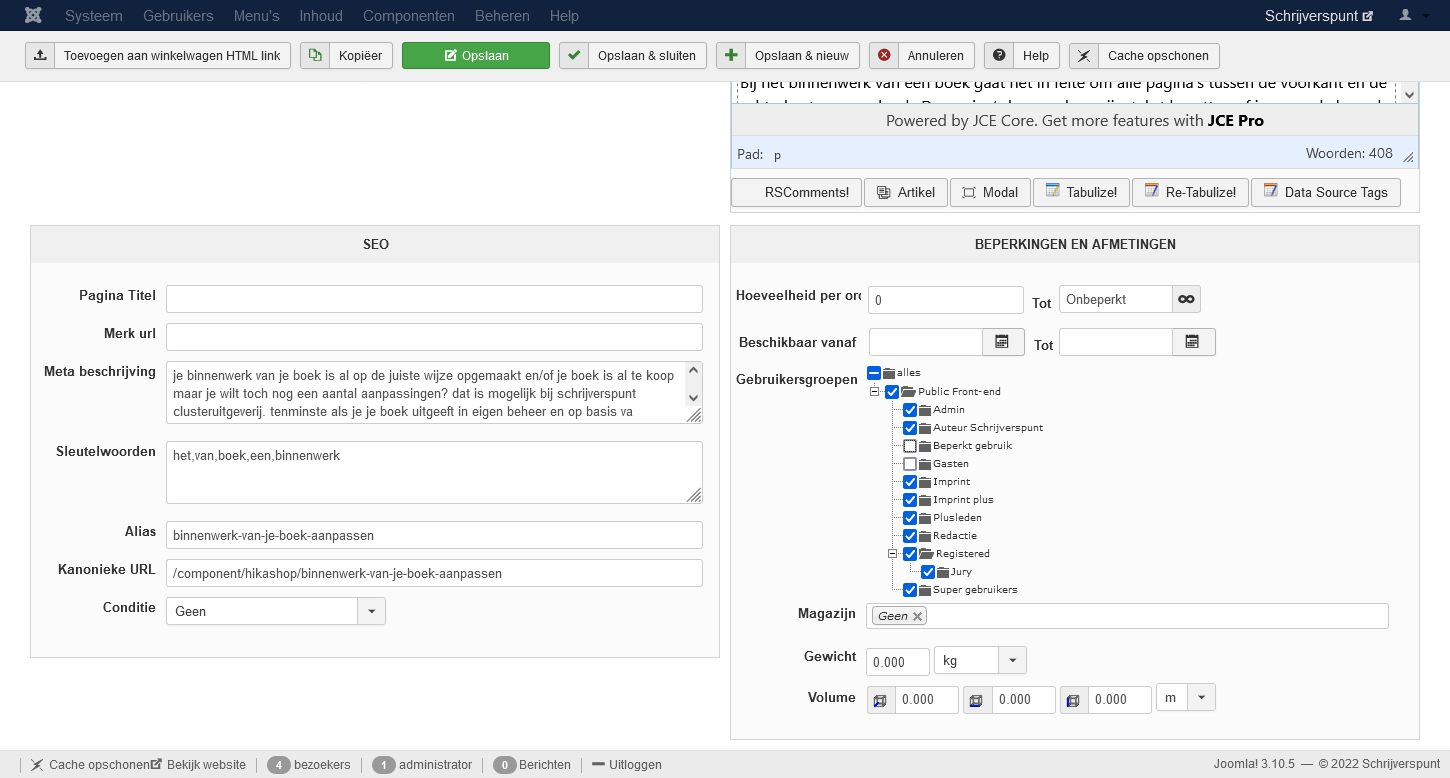Open the Componenten menu
This screenshot has width=1450, height=778.
408,16
